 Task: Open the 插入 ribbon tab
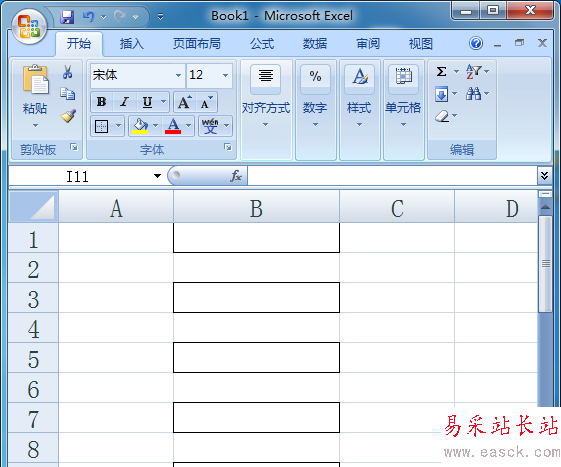click(132, 44)
